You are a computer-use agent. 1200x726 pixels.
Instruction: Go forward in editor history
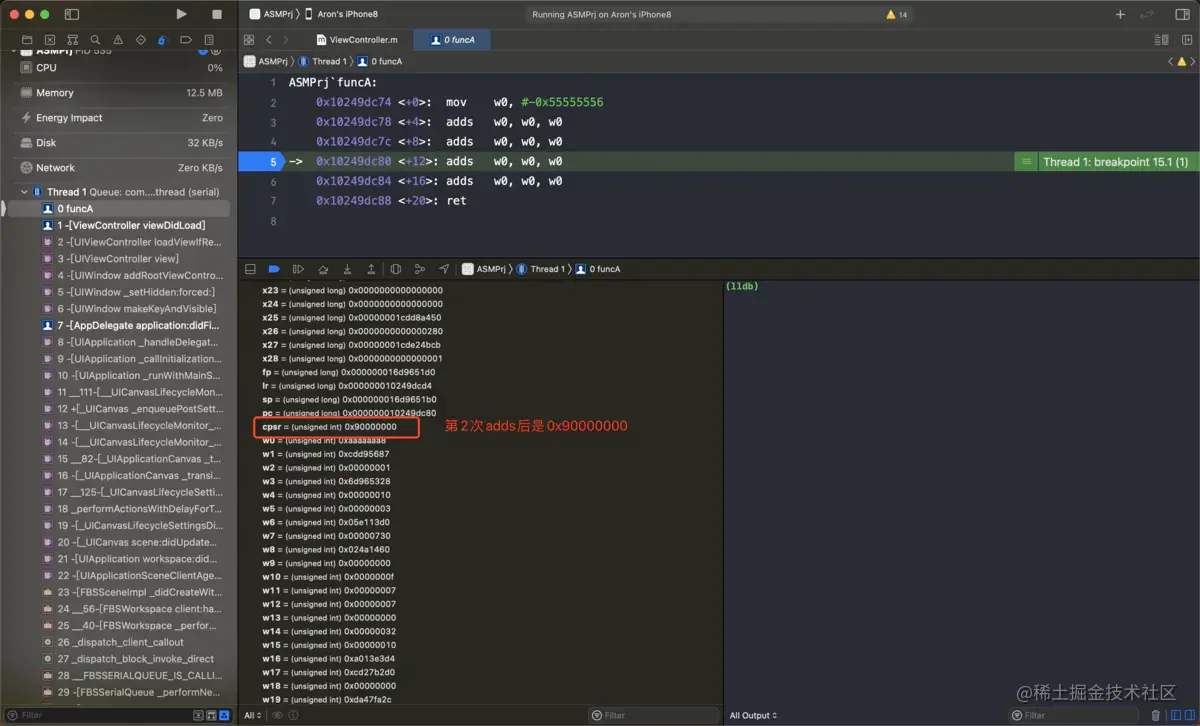(286, 40)
